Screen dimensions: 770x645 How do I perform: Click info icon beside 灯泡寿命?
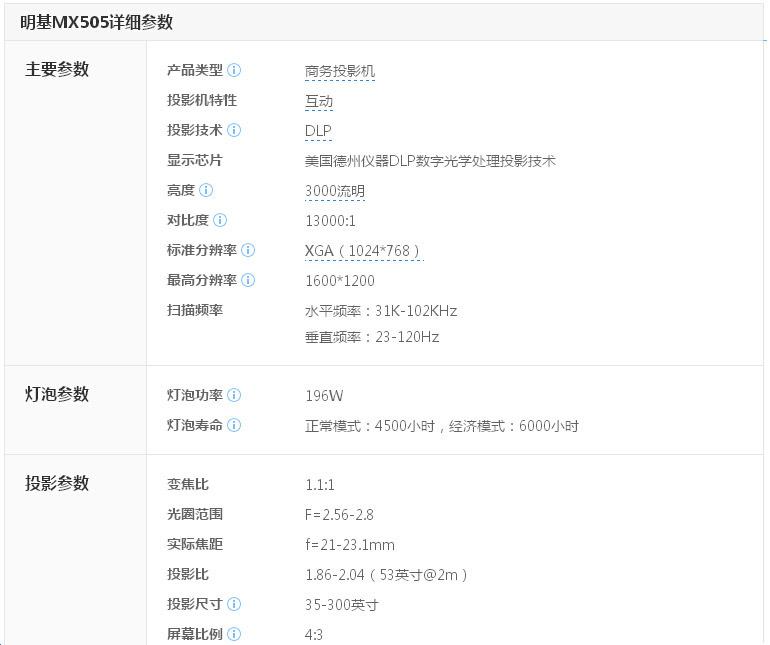(234, 425)
